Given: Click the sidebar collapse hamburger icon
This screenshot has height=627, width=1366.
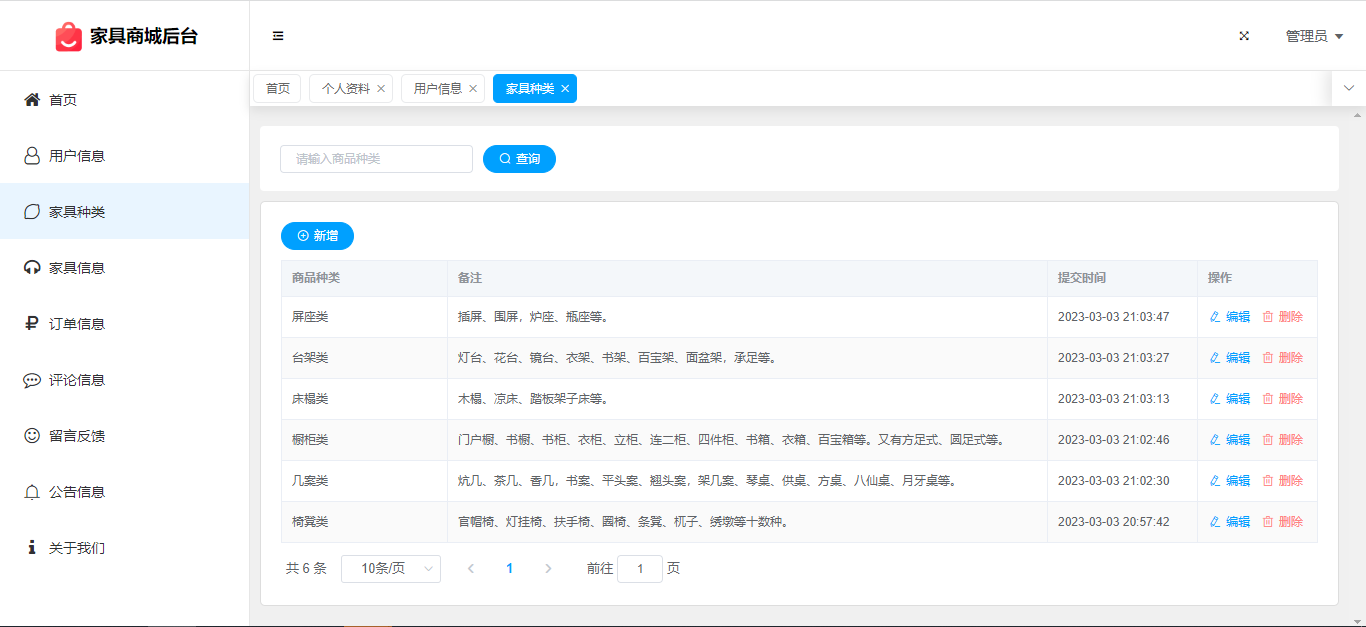Looking at the screenshot, I should pyautogui.click(x=278, y=36).
